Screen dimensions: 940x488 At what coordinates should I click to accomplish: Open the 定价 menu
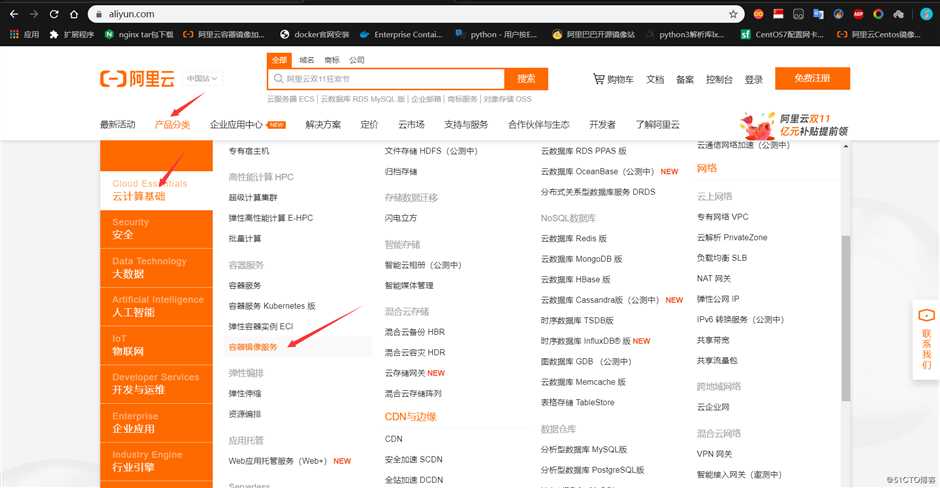point(369,124)
